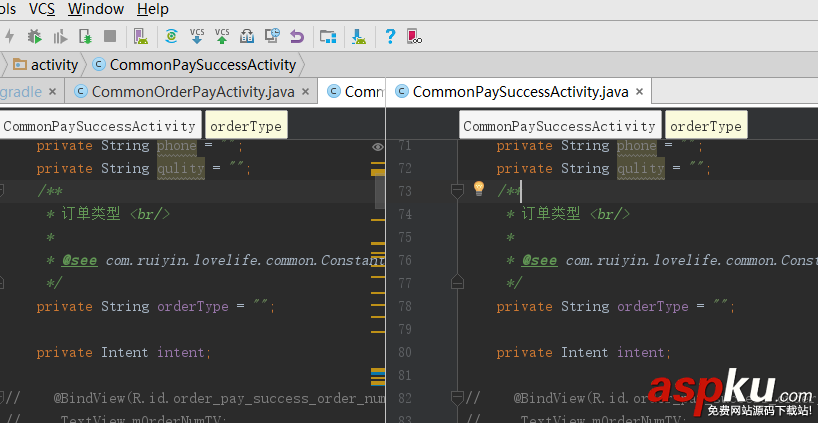818x423 pixels.
Task: Click right editor orderType breadcrumb
Action: 706,126
